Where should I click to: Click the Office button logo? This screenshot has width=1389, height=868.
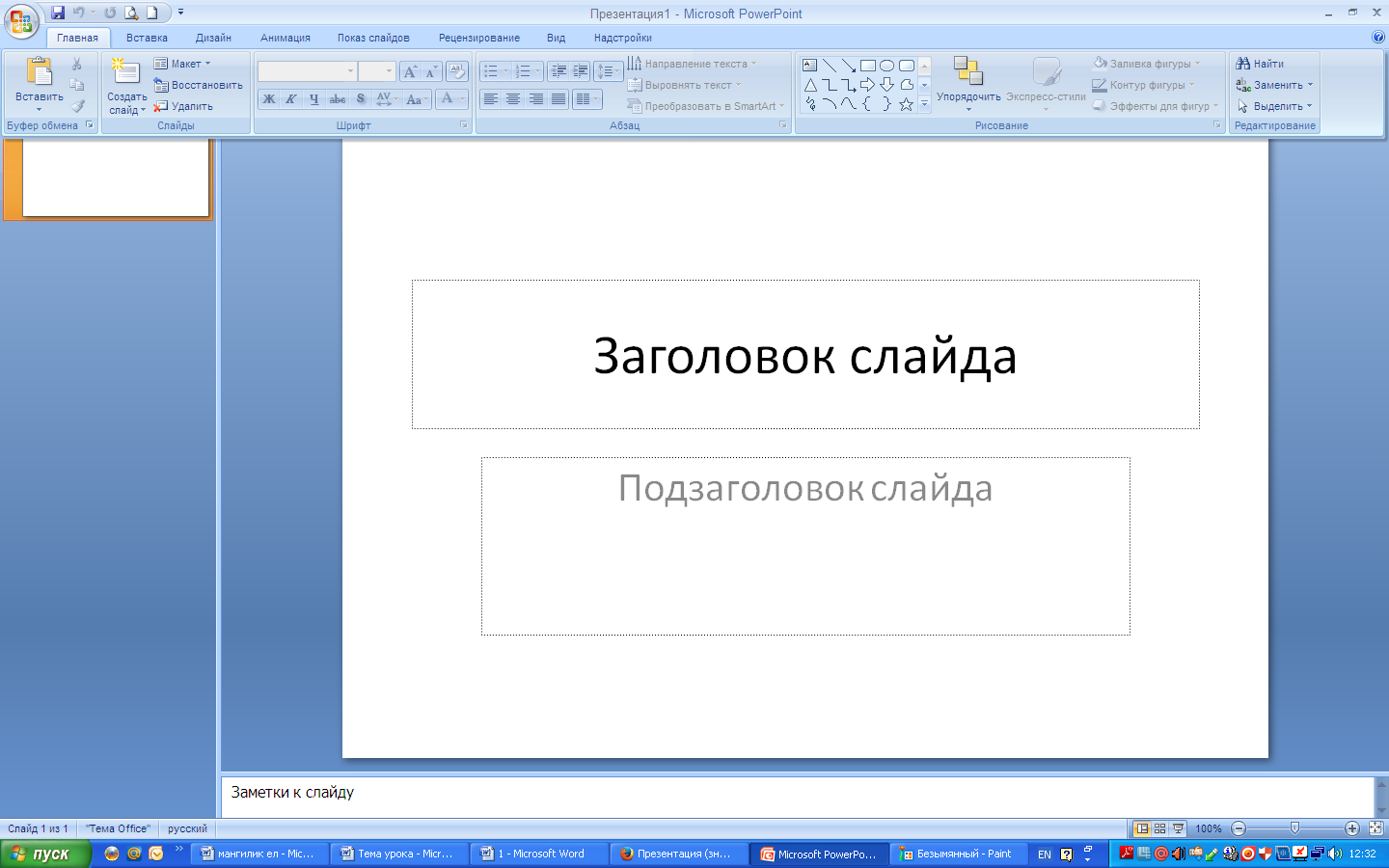(x=21, y=21)
